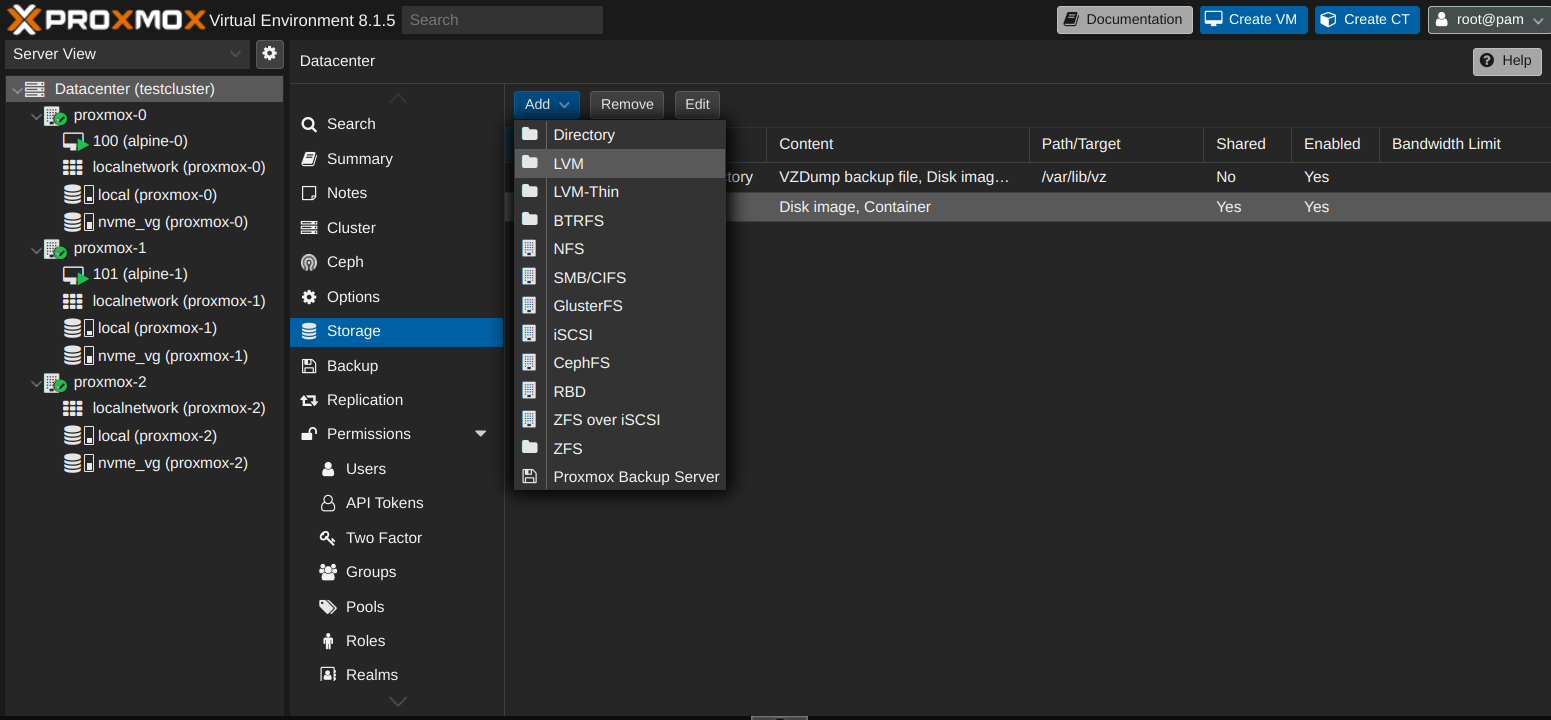Click inside the top Search field
This screenshot has height=720, width=1551.
[x=501, y=19]
